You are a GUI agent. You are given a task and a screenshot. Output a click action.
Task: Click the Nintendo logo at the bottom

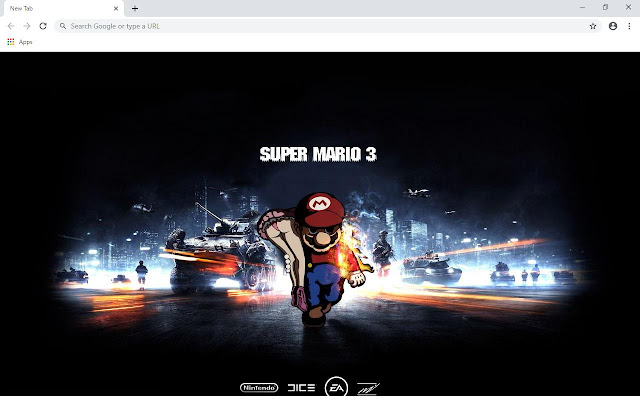[259, 387]
